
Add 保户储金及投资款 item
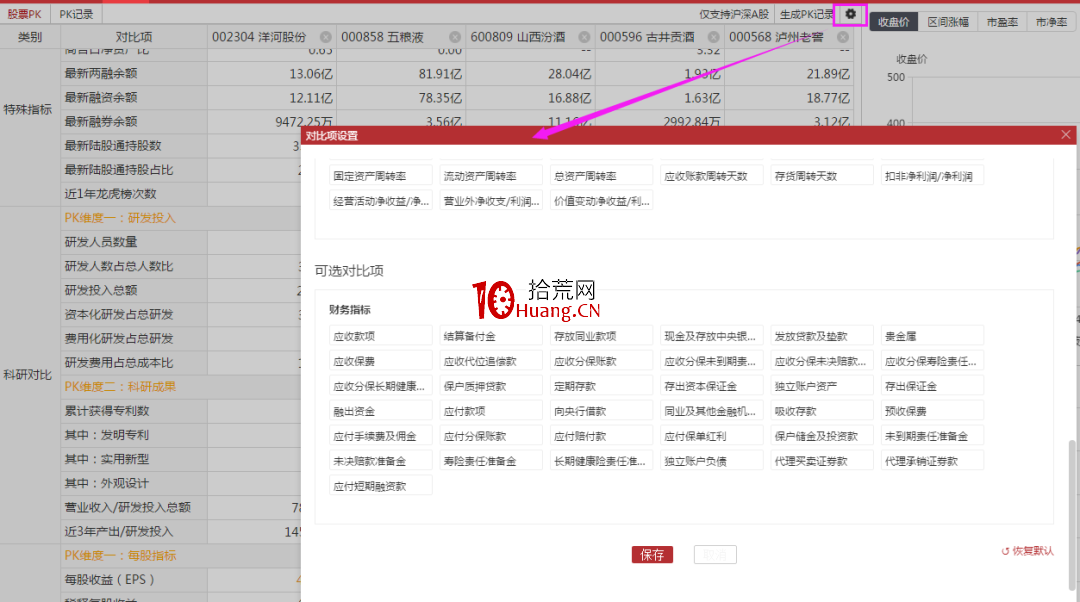coord(822,436)
